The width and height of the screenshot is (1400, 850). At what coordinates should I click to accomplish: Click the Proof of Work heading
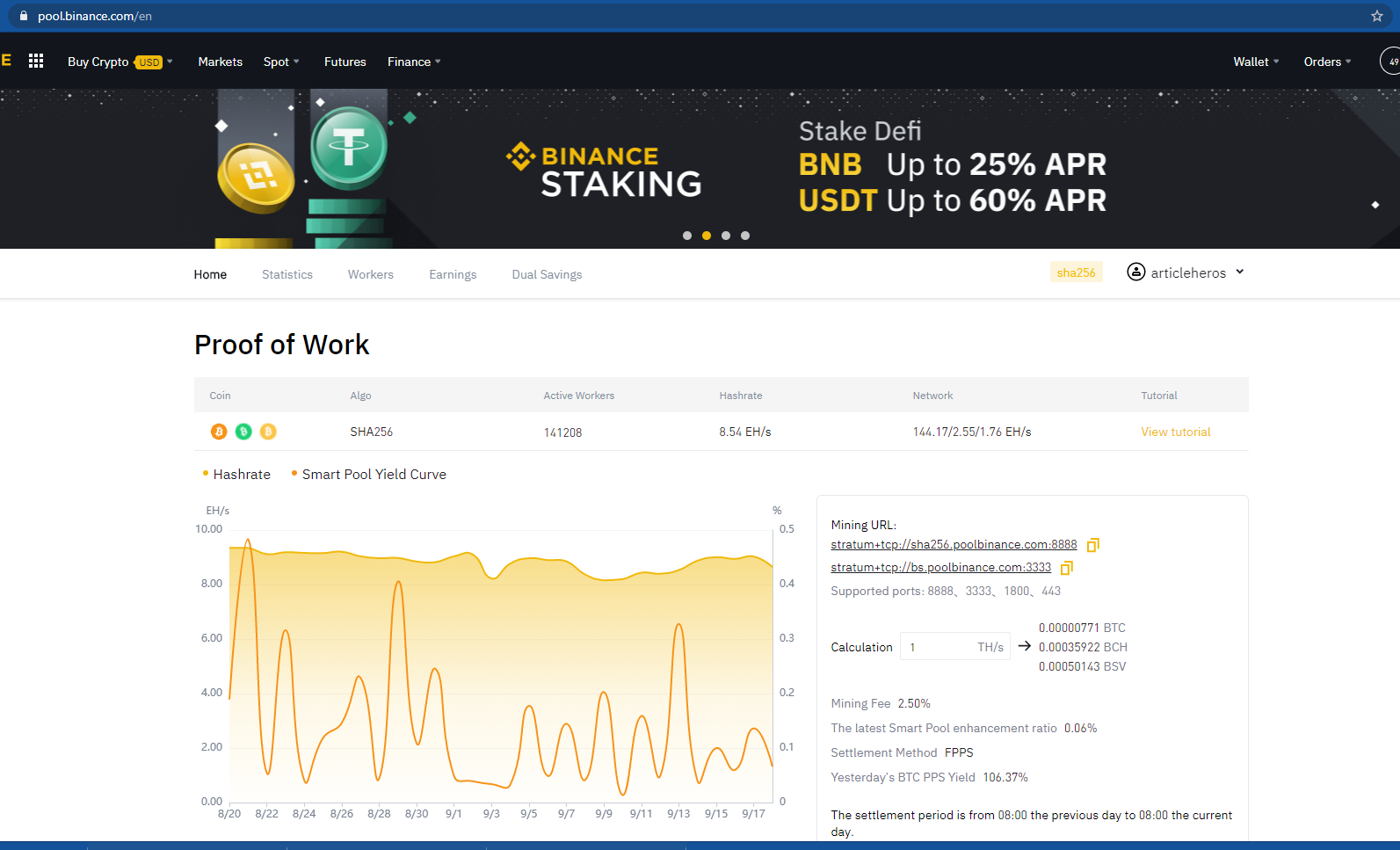(281, 345)
